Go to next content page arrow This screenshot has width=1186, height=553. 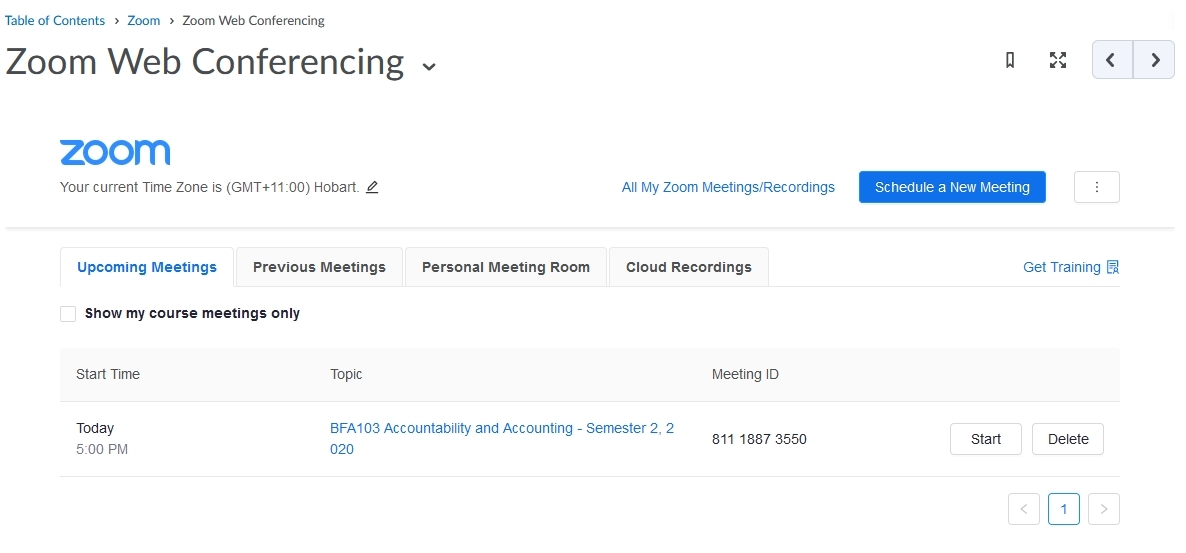click(x=1154, y=60)
